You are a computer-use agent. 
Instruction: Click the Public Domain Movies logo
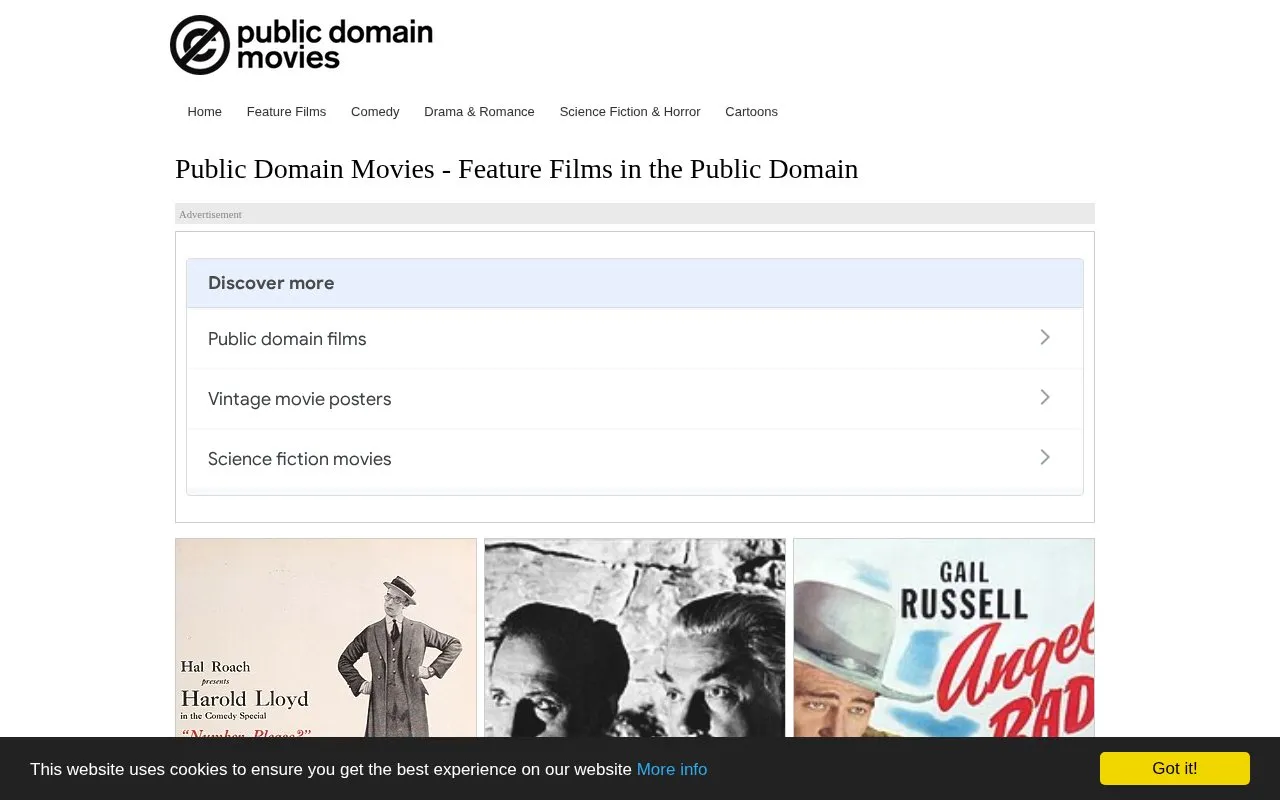(301, 45)
